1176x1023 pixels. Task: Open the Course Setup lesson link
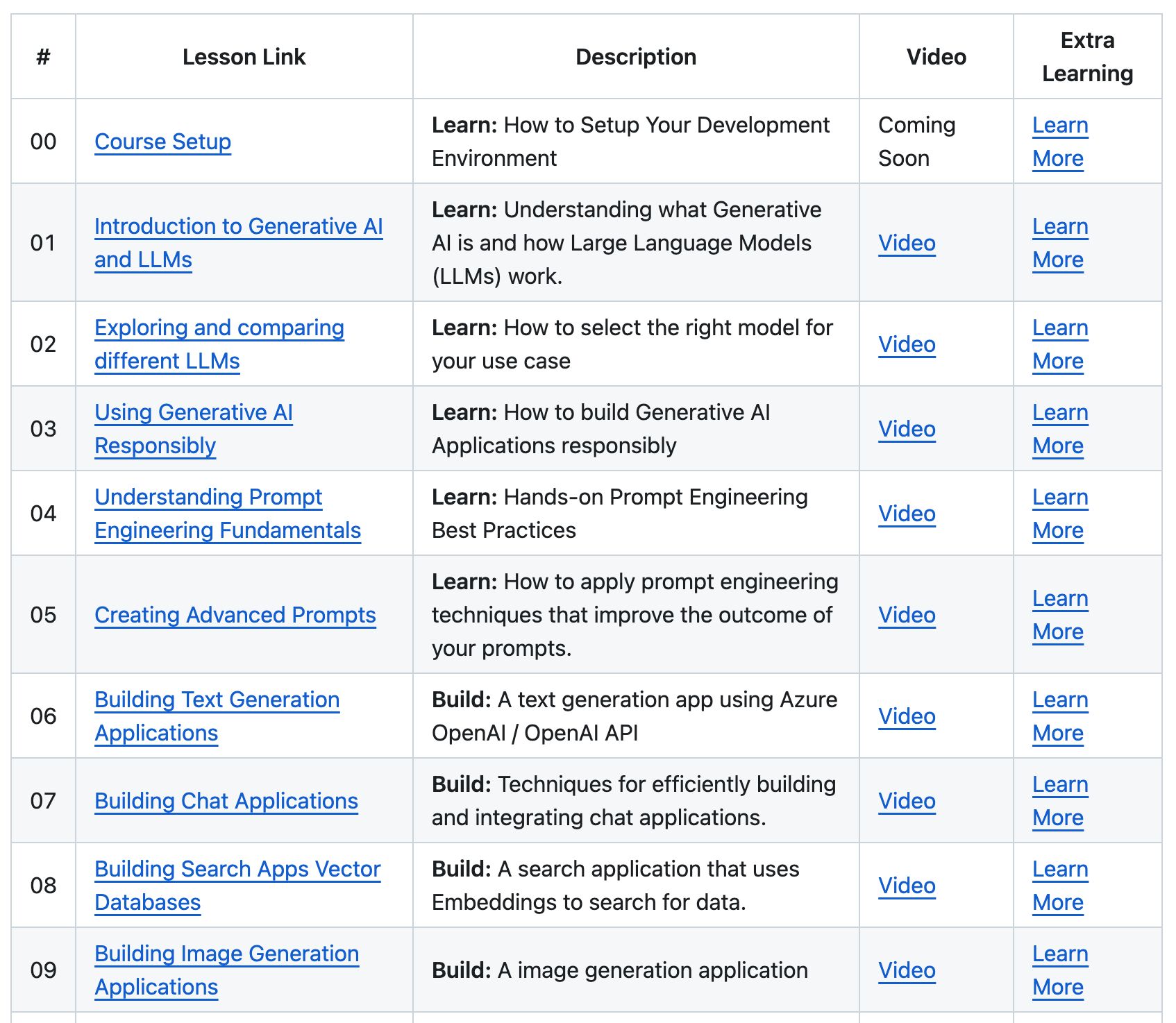coord(162,142)
